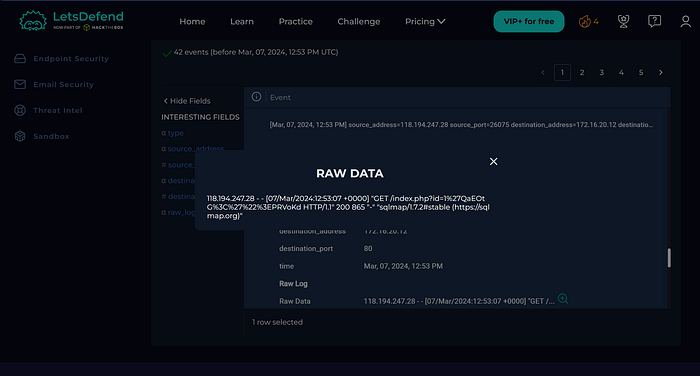
Task: Open the Home page
Action: (x=192, y=21)
